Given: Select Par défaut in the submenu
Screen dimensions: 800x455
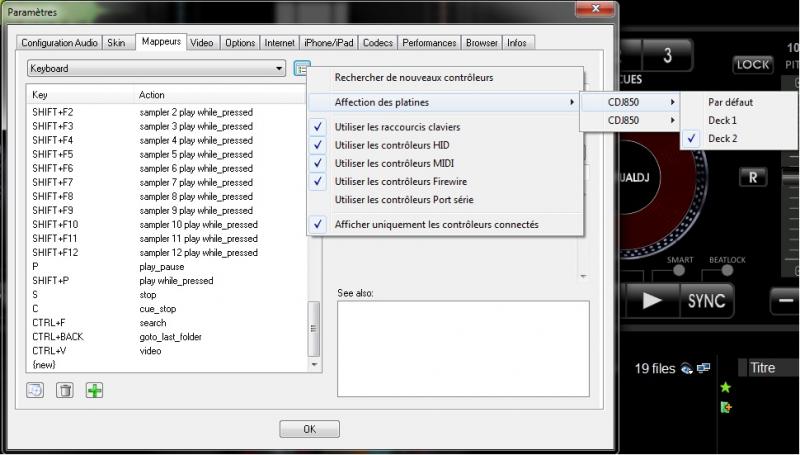Looking at the screenshot, I should coord(738,102).
